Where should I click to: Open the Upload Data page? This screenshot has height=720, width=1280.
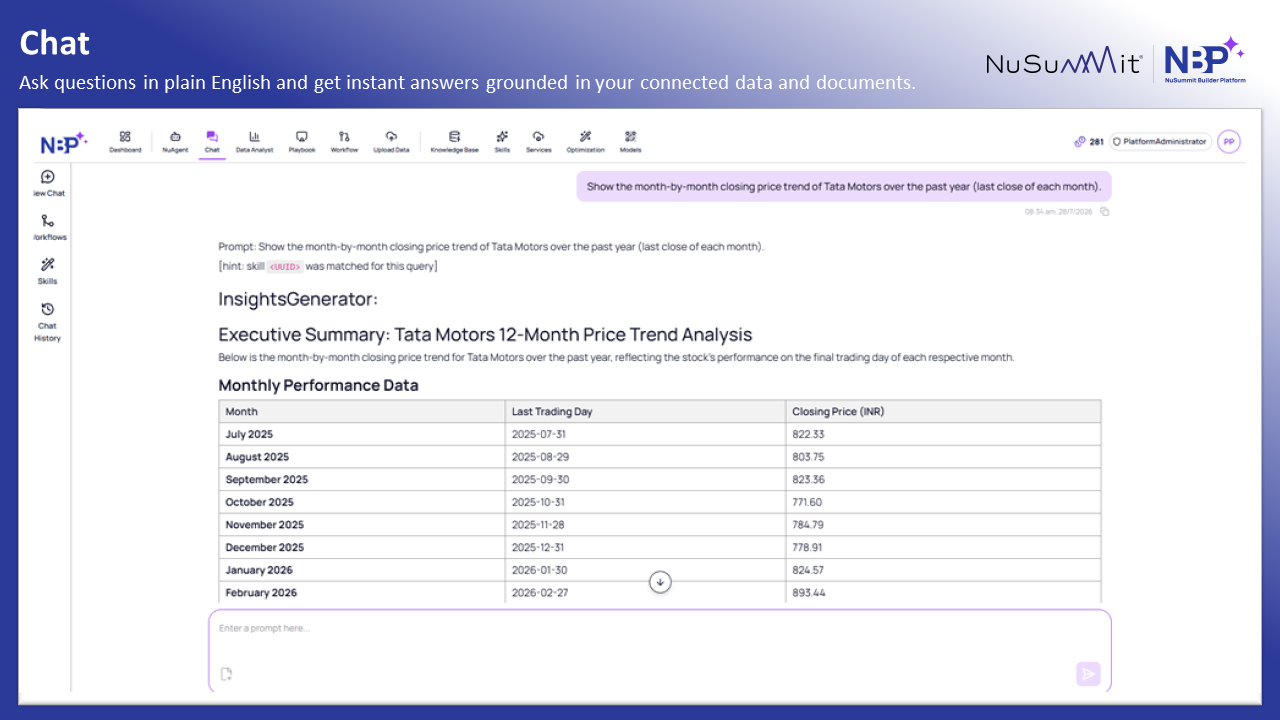[x=391, y=141]
